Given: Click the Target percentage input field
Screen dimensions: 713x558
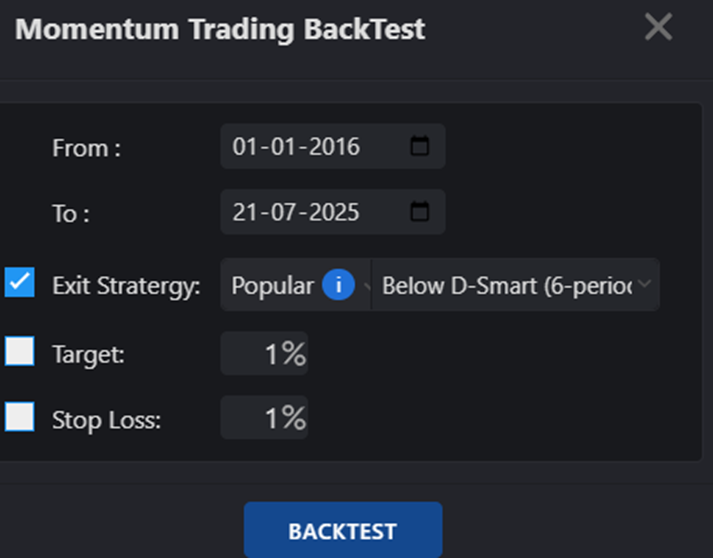Looking at the screenshot, I should (x=264, y=353).
